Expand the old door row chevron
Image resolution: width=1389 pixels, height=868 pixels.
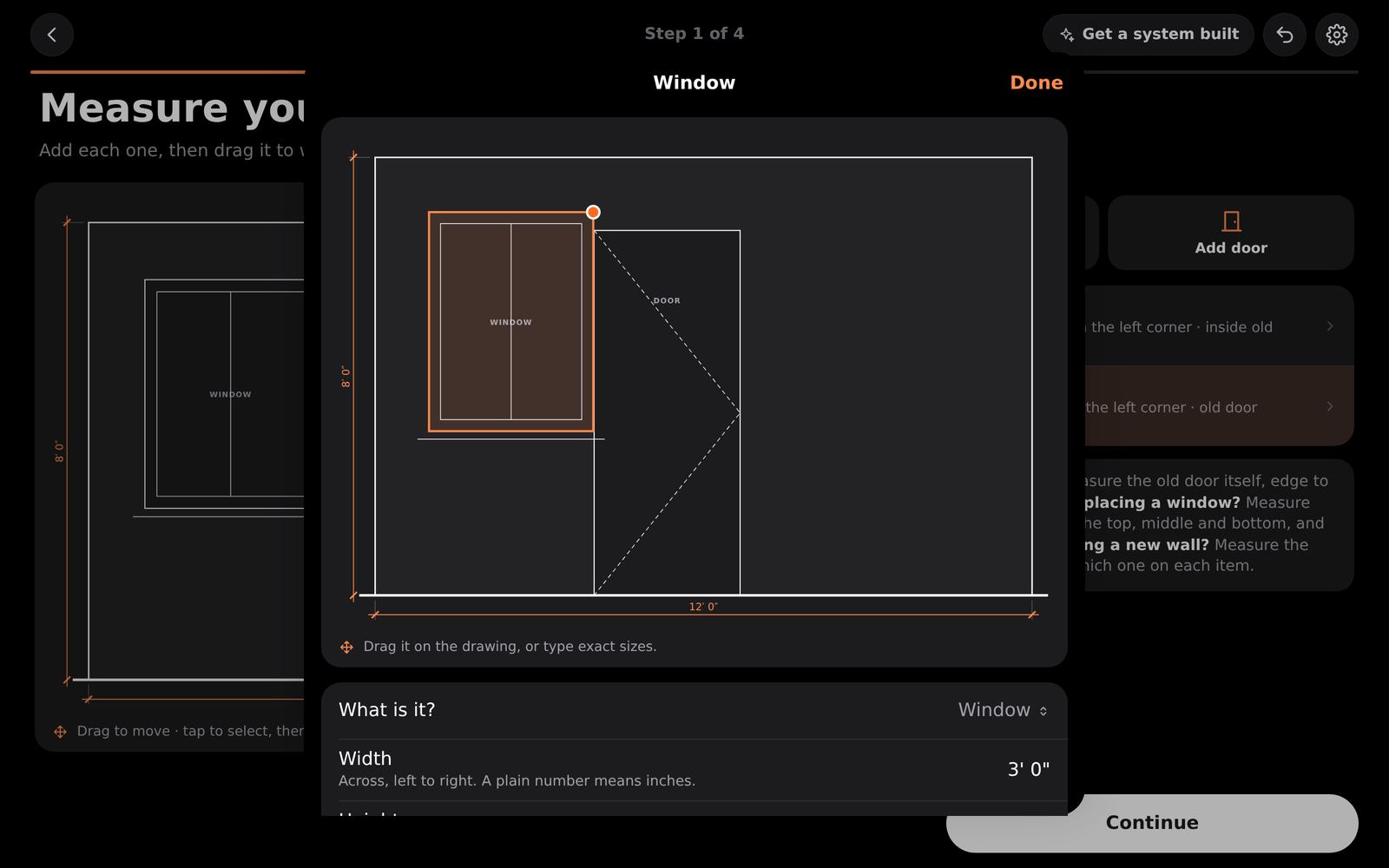click(1330, 406)
